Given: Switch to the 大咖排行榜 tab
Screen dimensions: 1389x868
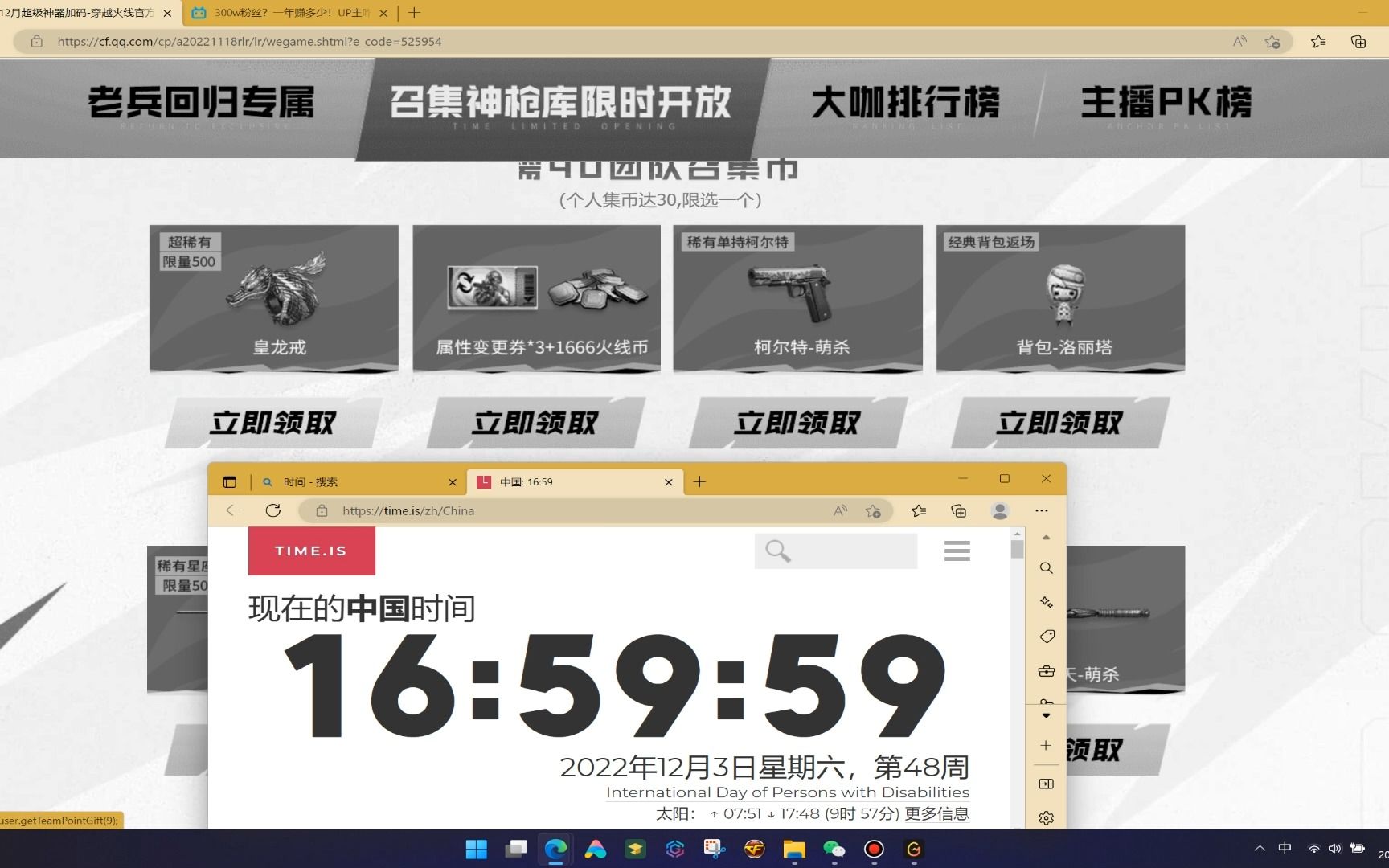Looking at the screenshot, I should [906, 103].
